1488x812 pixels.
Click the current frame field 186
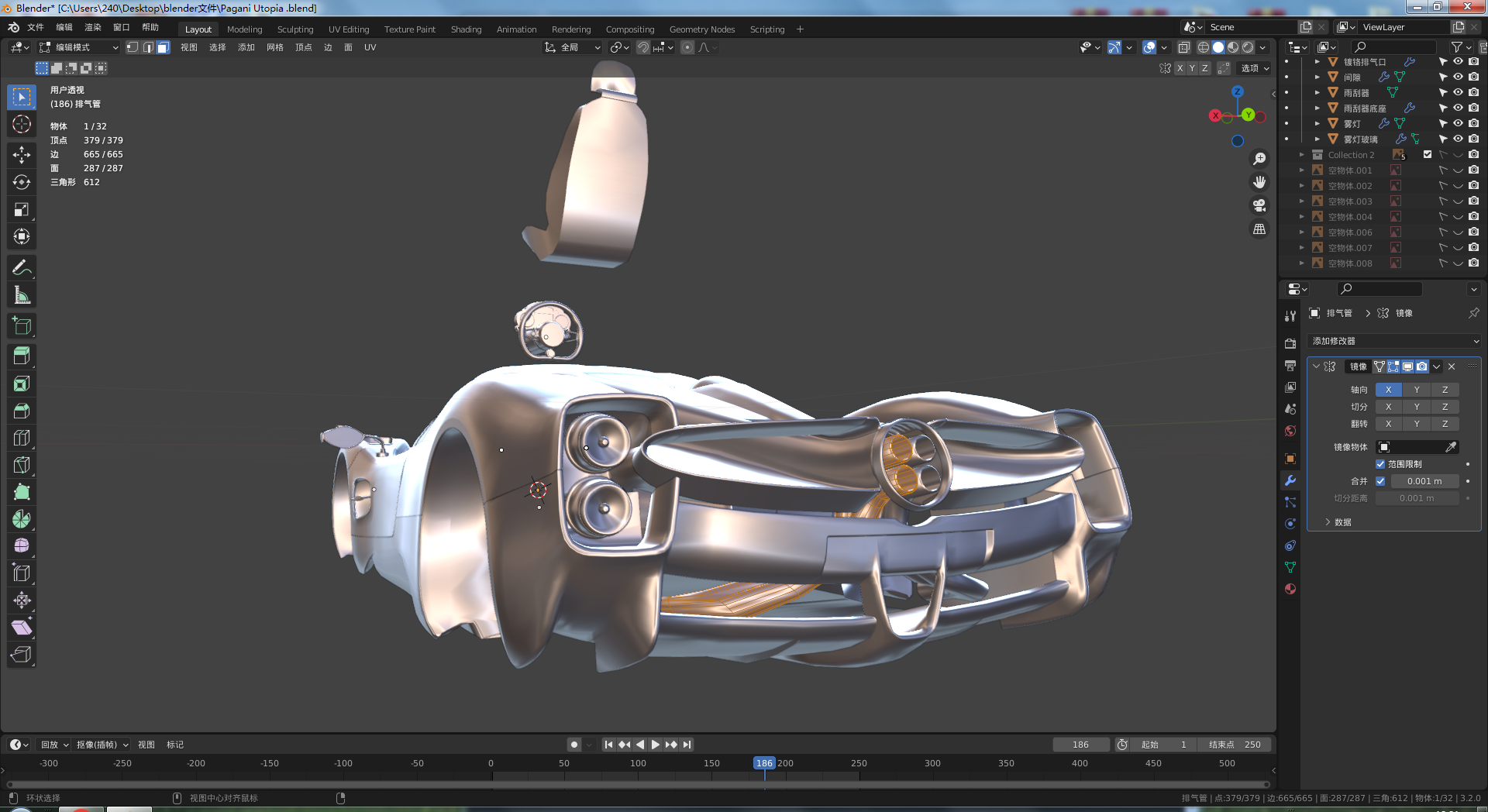pyautogui.click(x=1080, y=745)
